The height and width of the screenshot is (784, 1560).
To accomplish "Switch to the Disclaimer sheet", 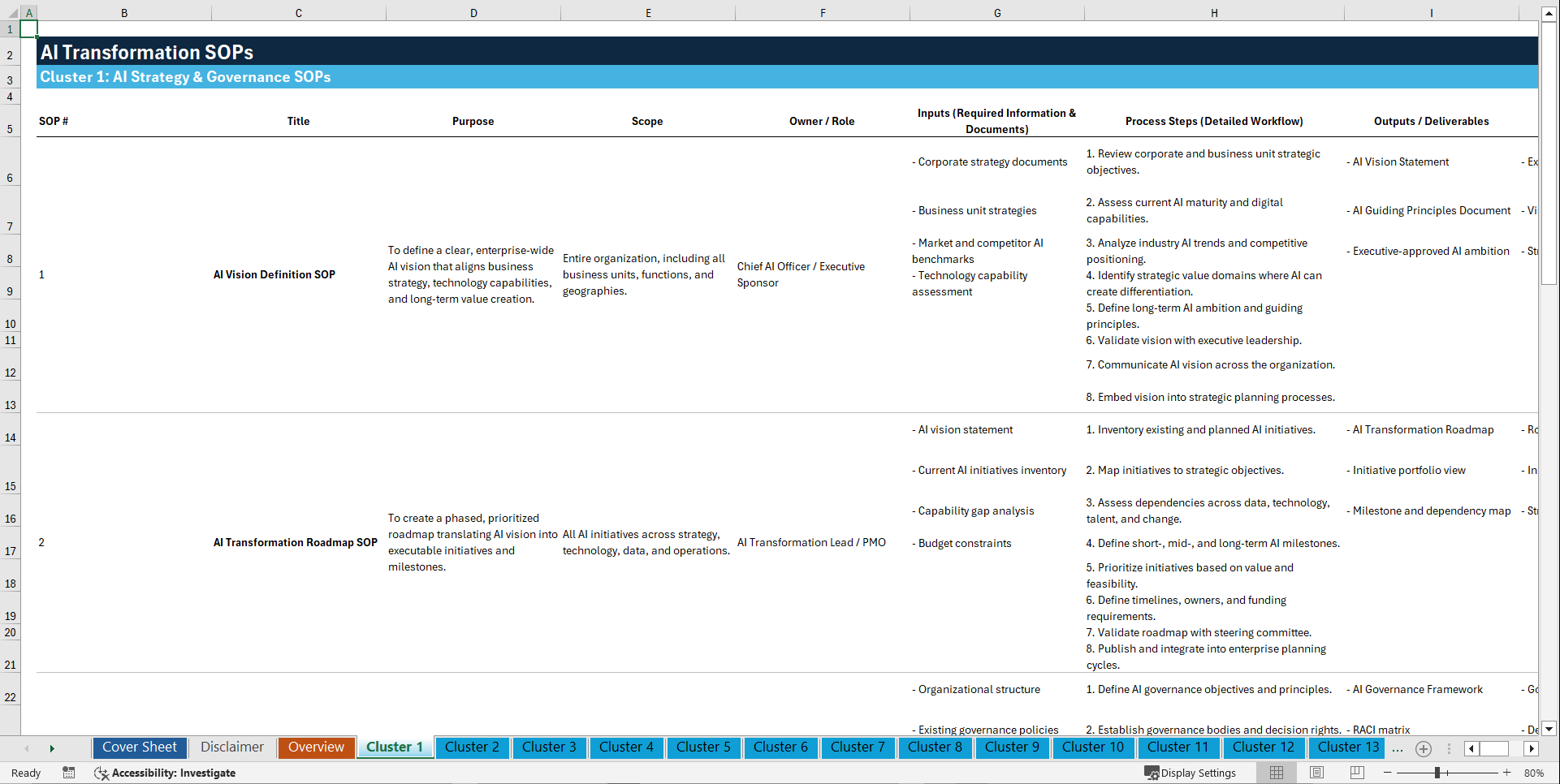I will [231, 747].
